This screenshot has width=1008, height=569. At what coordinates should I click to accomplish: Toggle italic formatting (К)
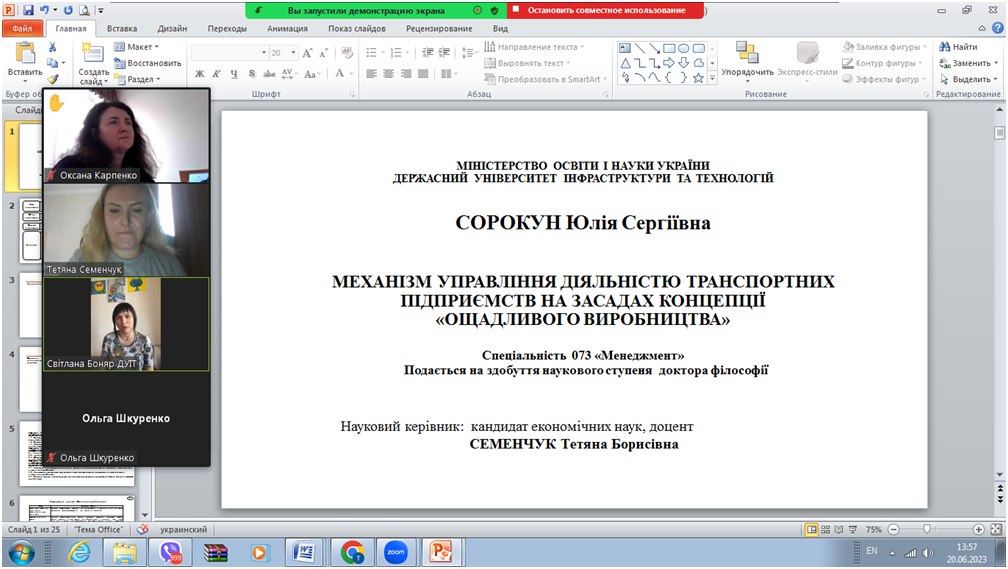(x=217, y=74)
